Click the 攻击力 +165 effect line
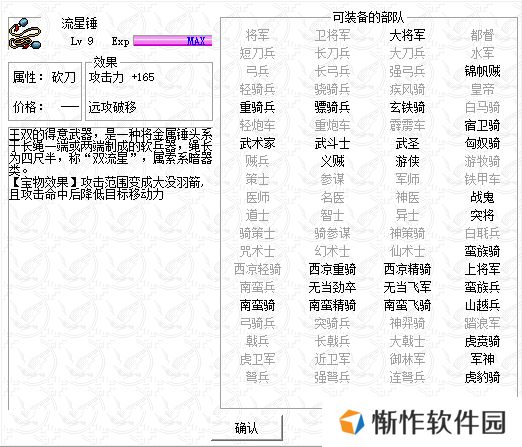This screenshot has height=447, width=522. pos(121,77)
